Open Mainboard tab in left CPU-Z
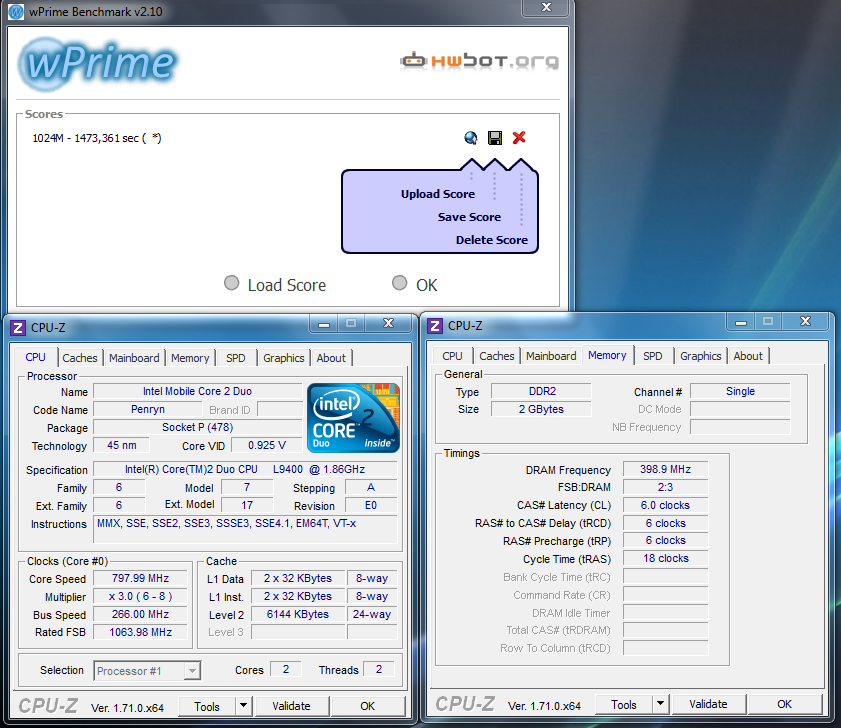The height and width of the screenshot is (728, 841). click(134, 358)
